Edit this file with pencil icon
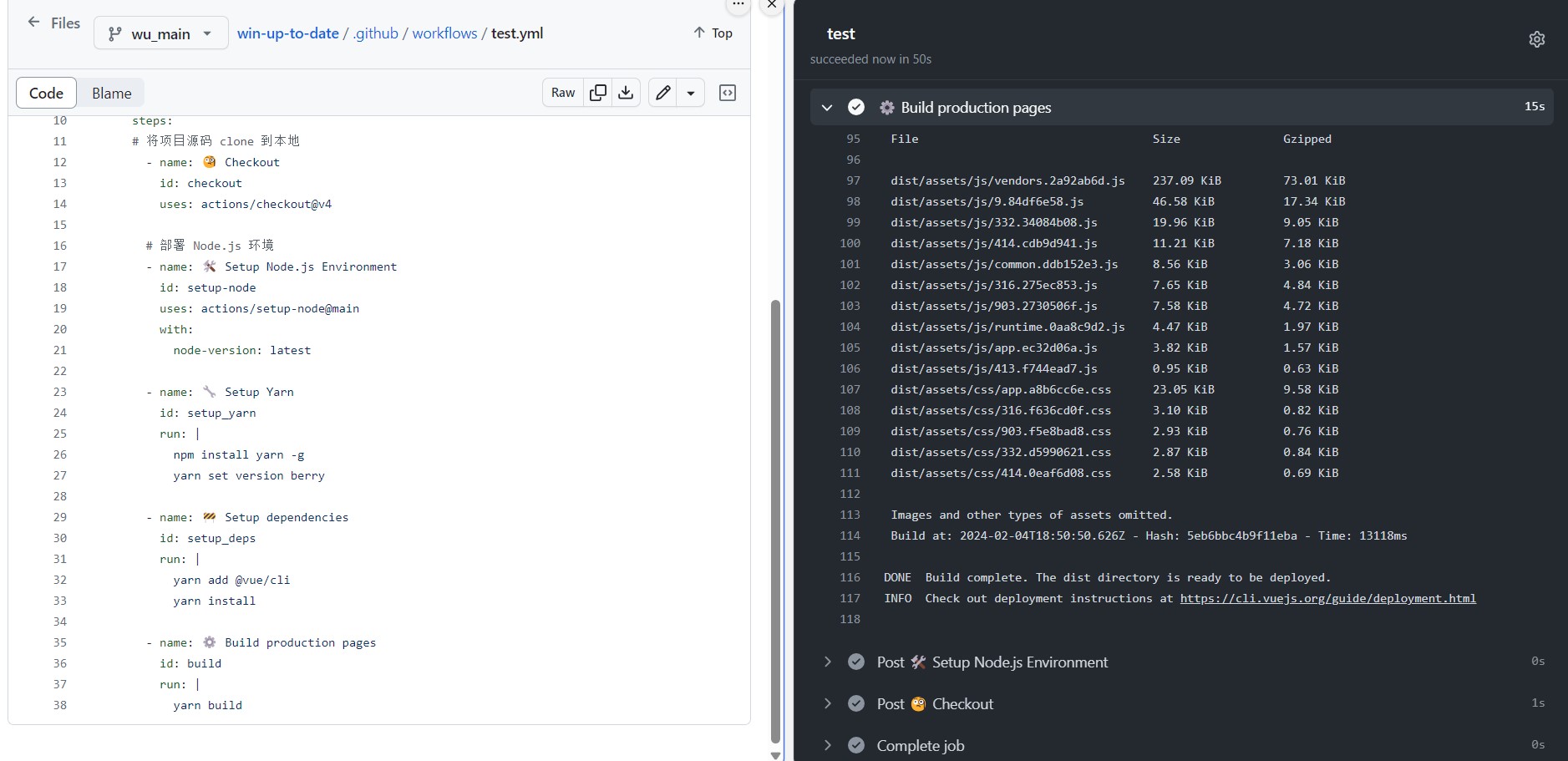This screenshot has height=761, width=1568. (x=662, y=93)
